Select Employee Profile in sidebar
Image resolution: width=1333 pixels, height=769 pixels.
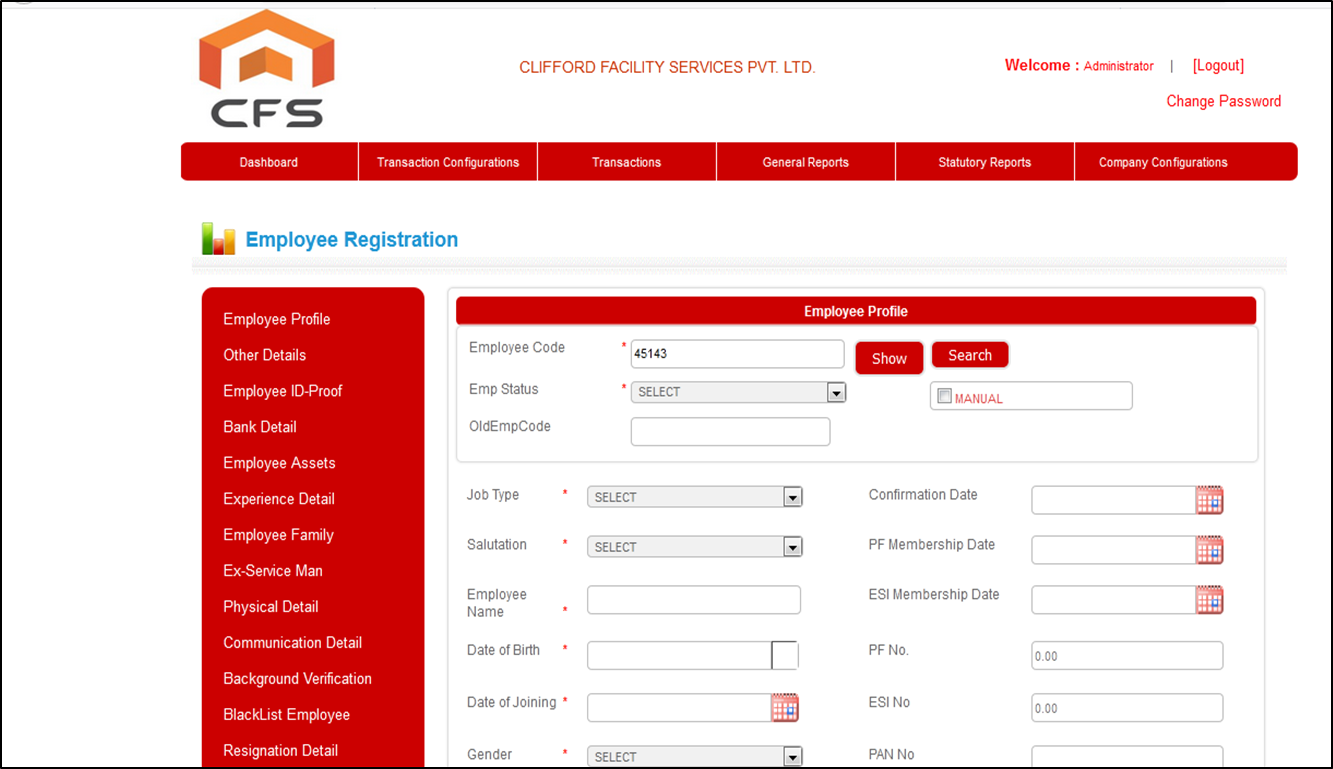277,319
